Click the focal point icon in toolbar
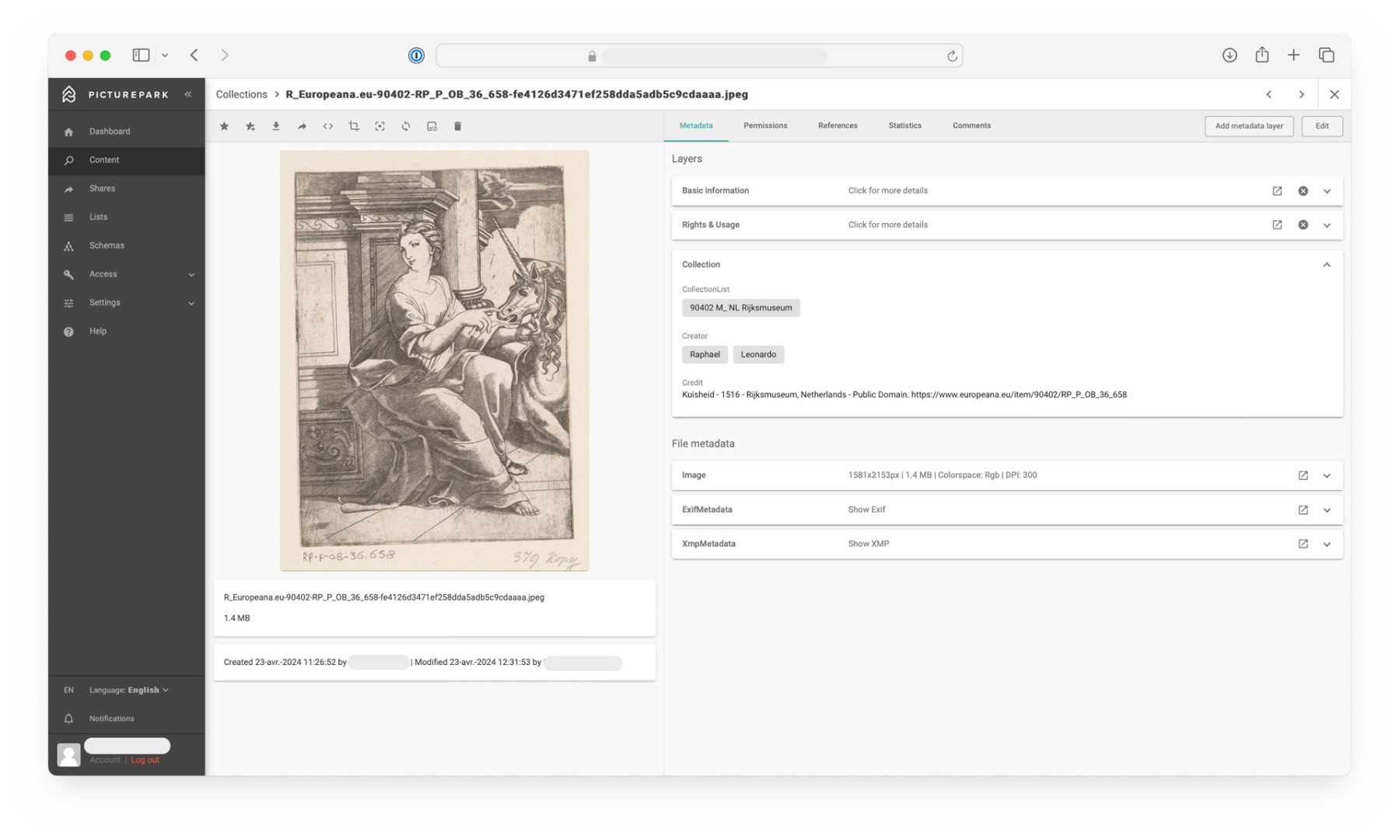The width and height of the screenshot is (1400, 840). [x=380, y=126]
